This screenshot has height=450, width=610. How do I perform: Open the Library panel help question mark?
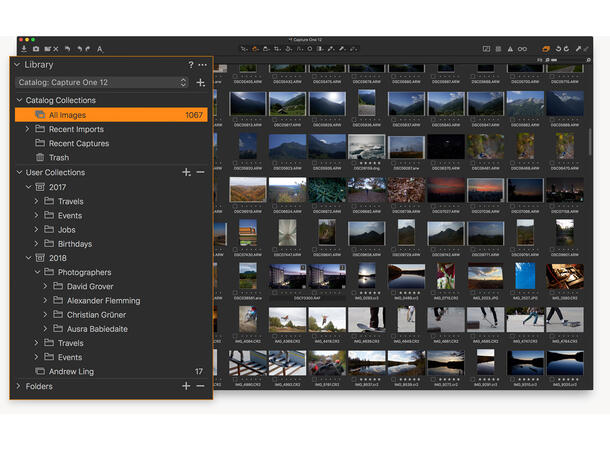(191, 65)
